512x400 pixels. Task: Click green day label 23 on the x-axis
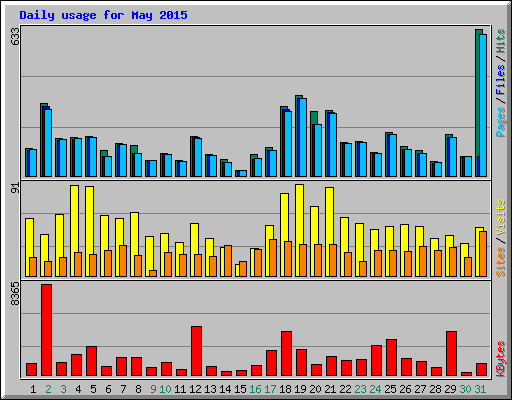coord(360,389)
